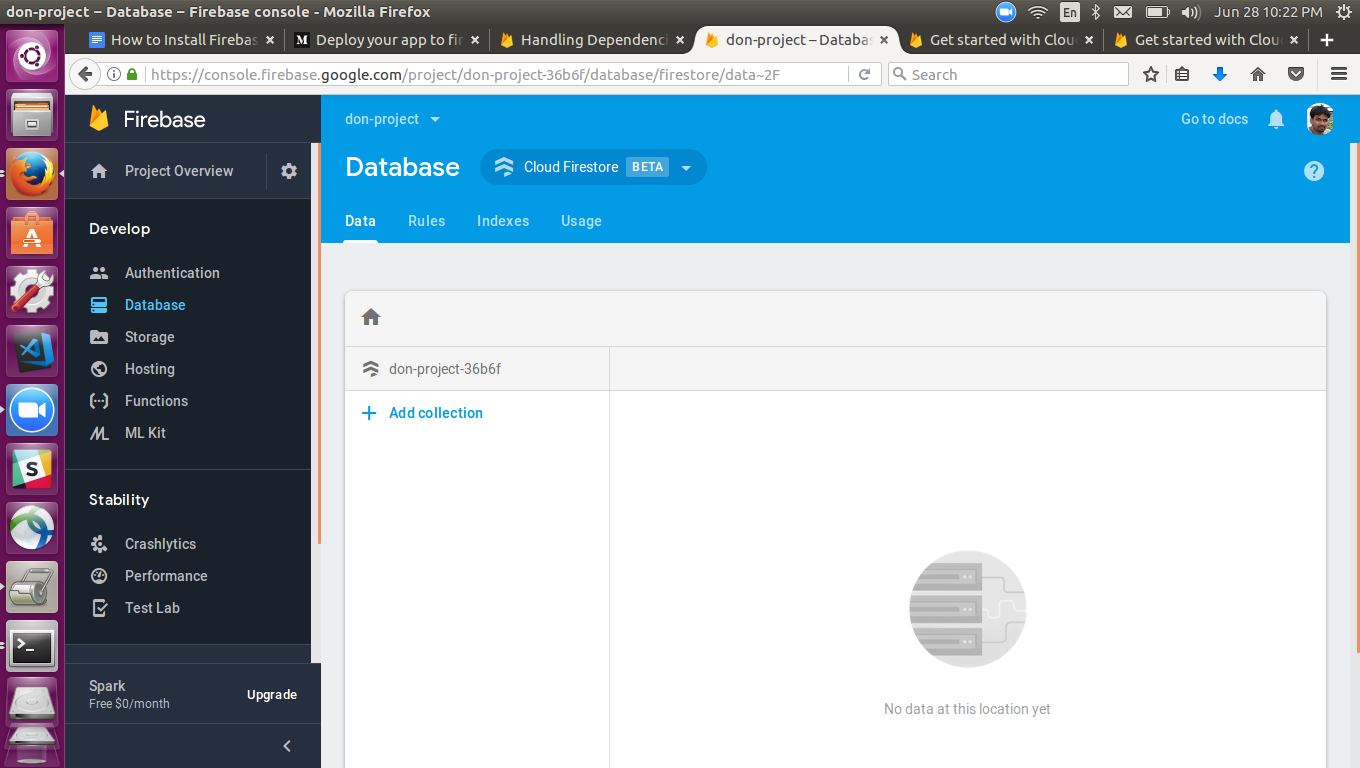Click the site security padlock icon
This screenshot has height=768, width=1360.
(x=131, y=74)
